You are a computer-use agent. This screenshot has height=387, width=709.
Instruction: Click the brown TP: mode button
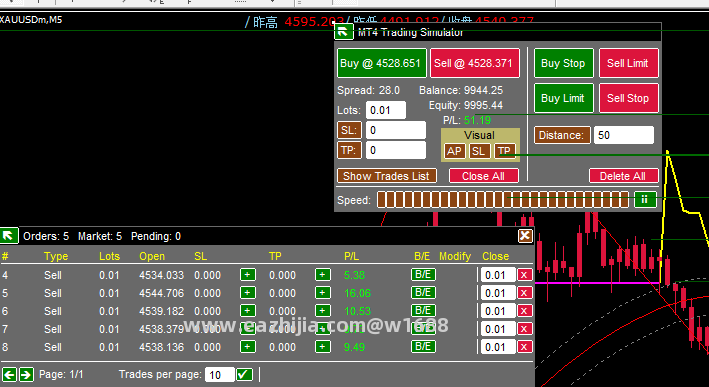[349, 150]
